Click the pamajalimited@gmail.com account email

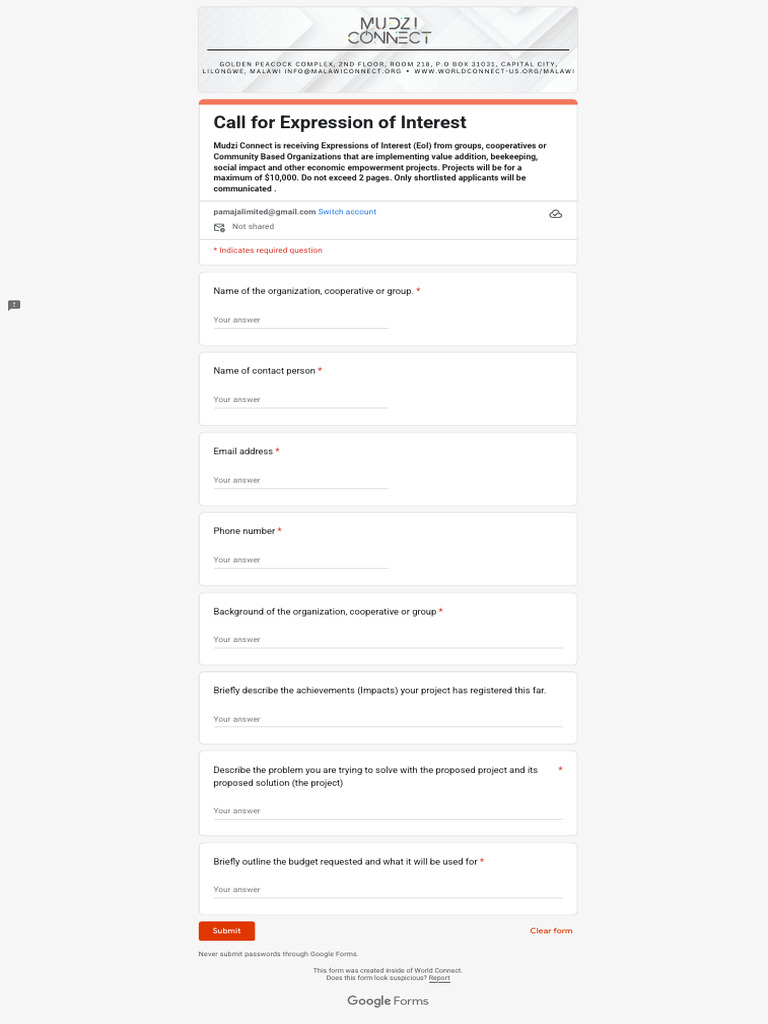(264, 212)
